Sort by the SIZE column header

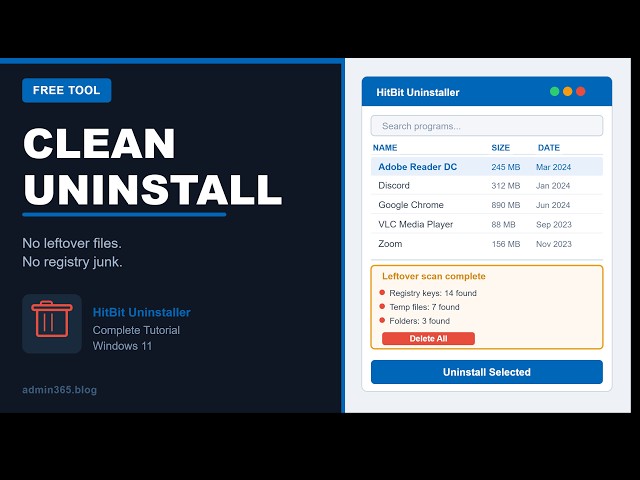coord(500,148)
